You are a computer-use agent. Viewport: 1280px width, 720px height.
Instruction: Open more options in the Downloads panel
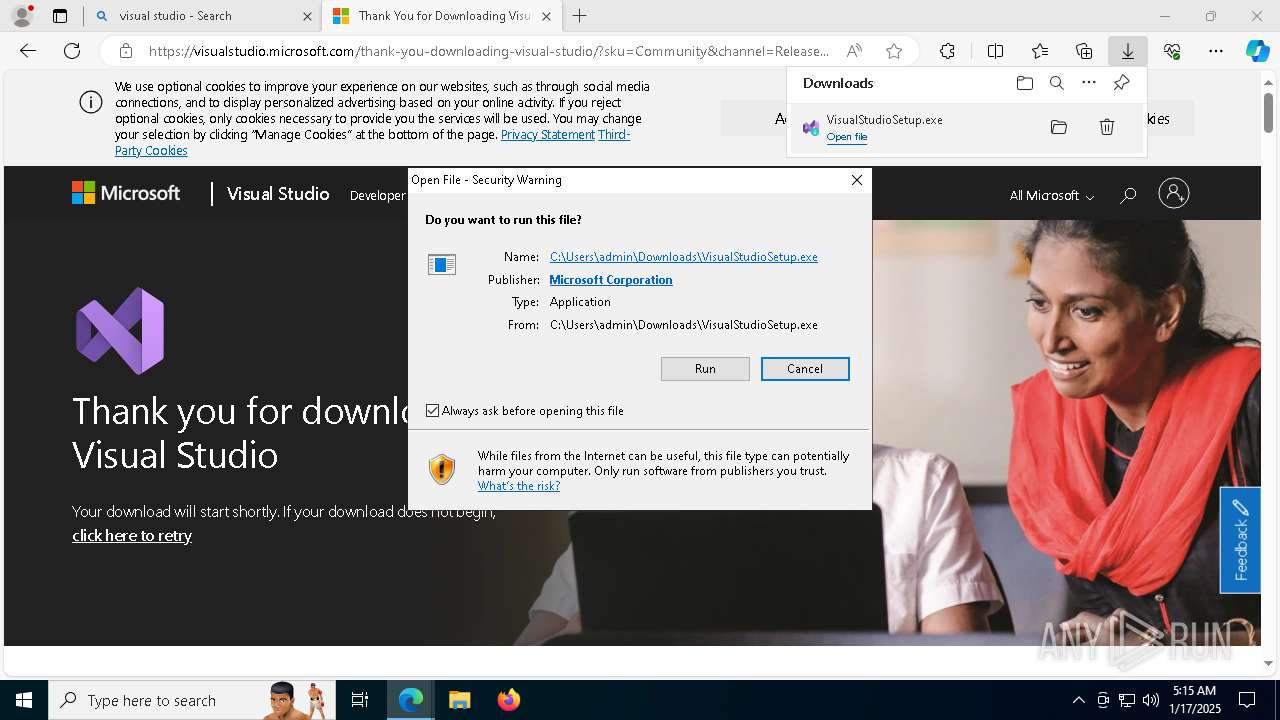1089,83
